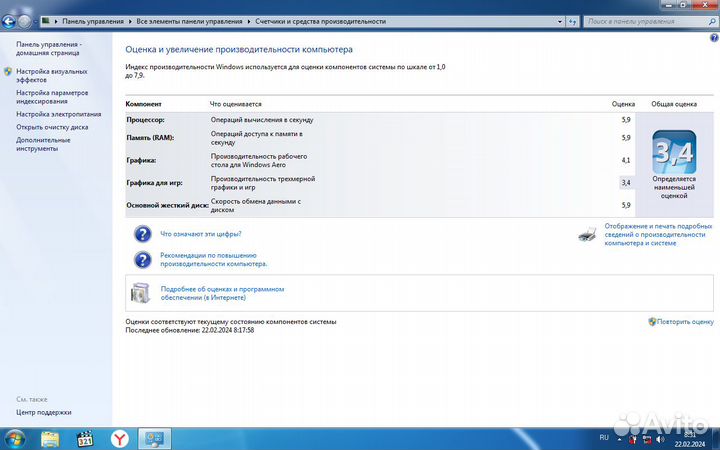720x450 pixels.
Task: Click the active Control Panel taskbar button
Action: pos(155,439)
